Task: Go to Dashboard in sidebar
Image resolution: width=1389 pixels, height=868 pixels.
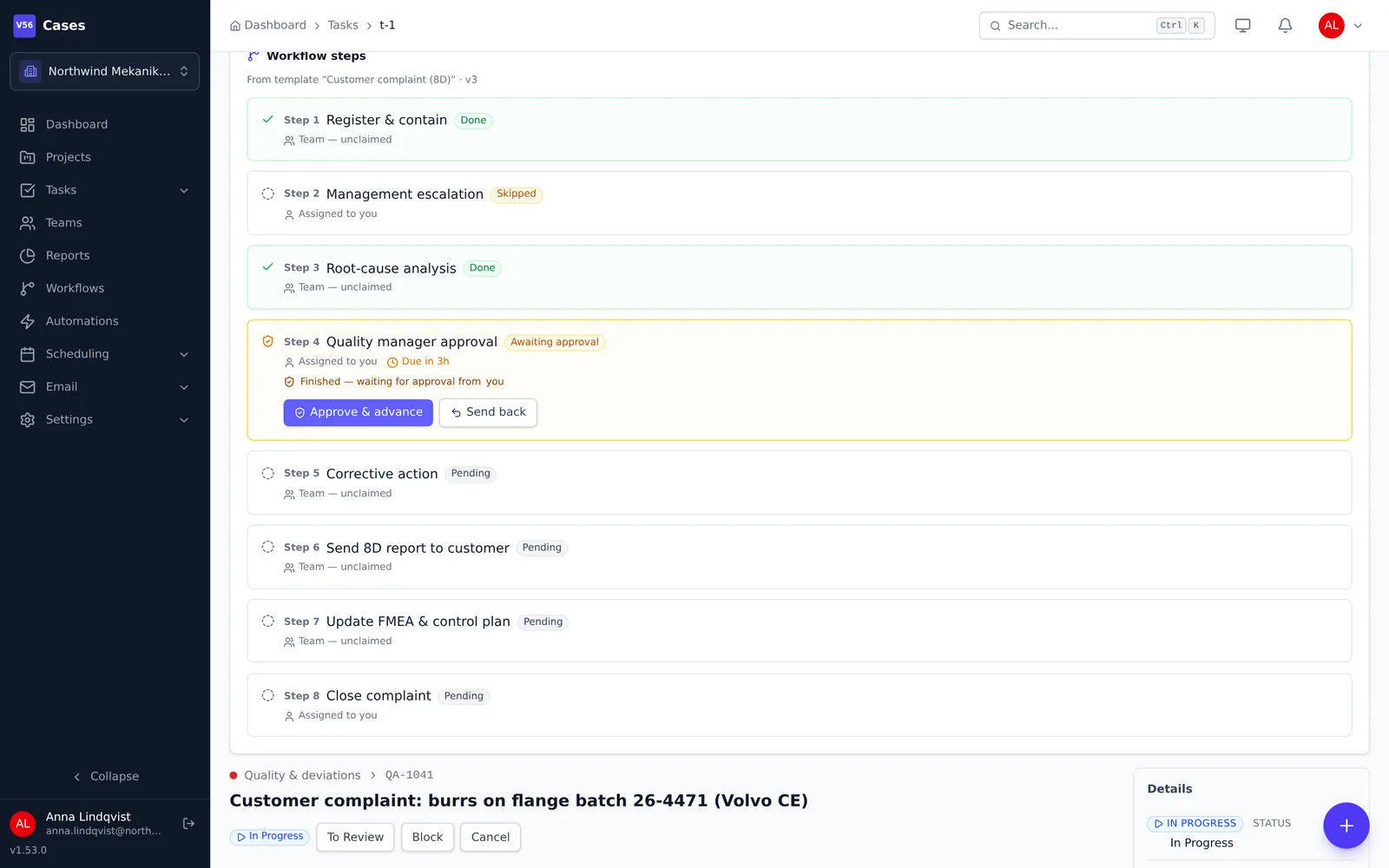Action: click(104, 125)
